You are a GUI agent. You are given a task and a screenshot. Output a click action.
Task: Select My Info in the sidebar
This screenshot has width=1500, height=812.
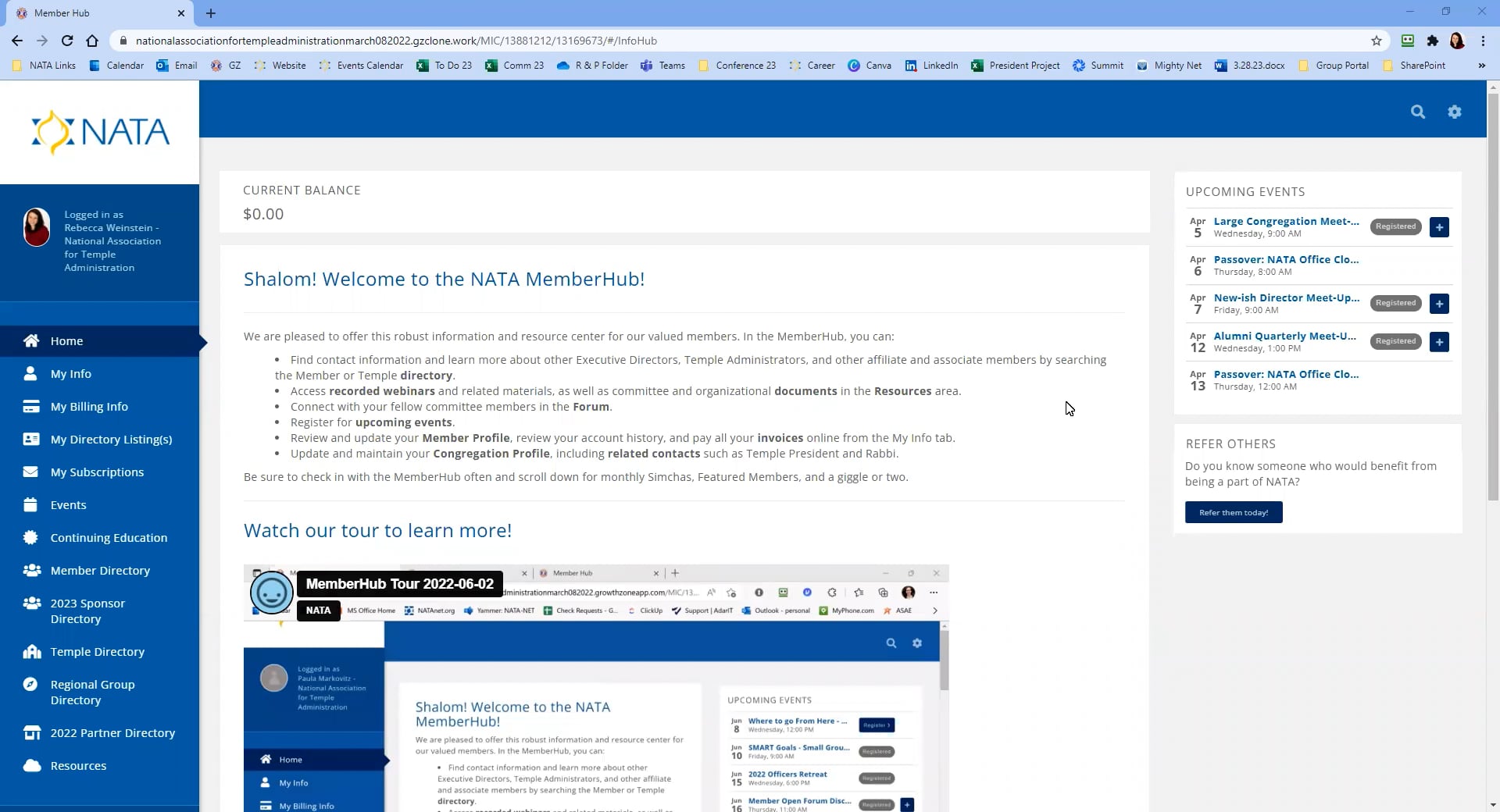(70, 373)
